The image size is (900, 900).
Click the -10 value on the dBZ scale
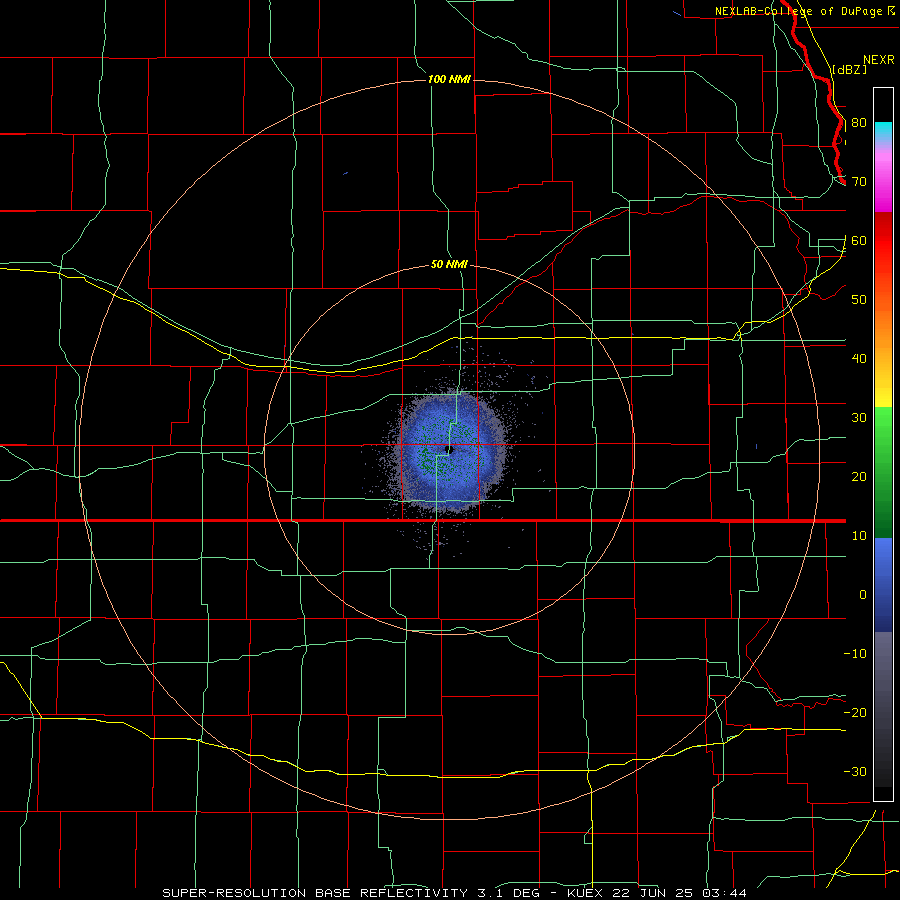coord(855,654)
